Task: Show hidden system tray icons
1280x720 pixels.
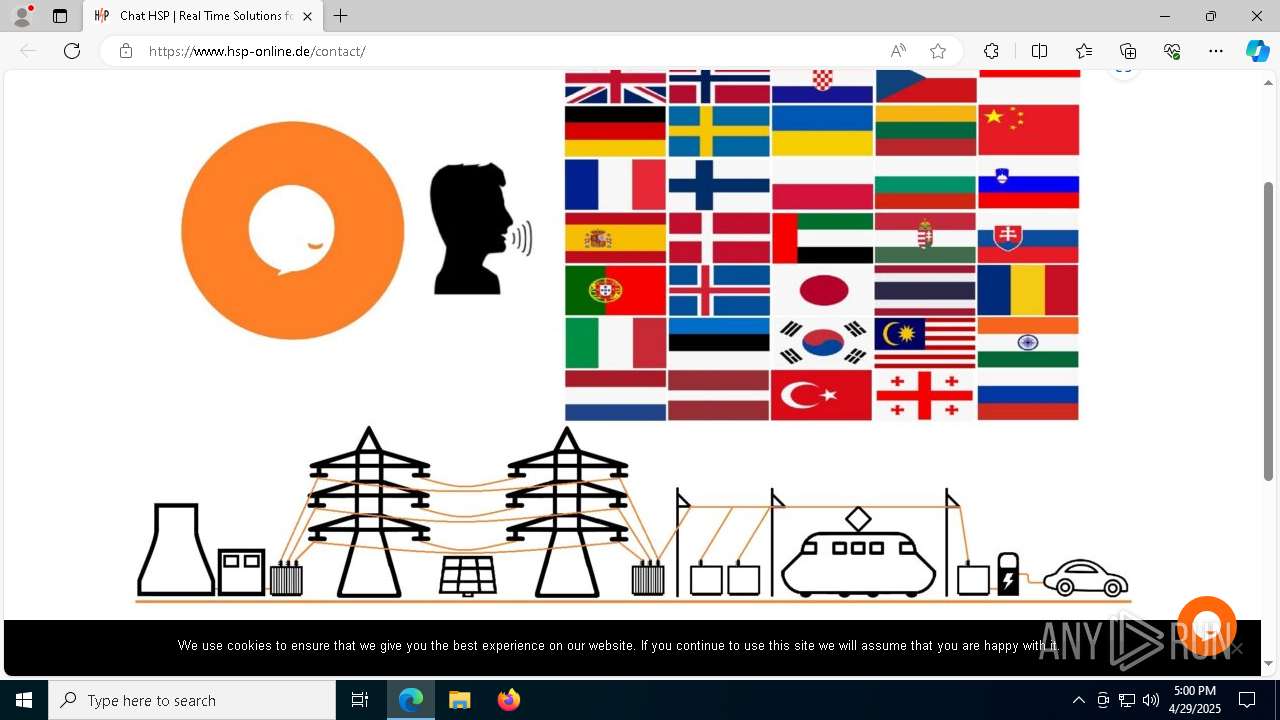Action: pyautogui.click(x=1078, y=700)
